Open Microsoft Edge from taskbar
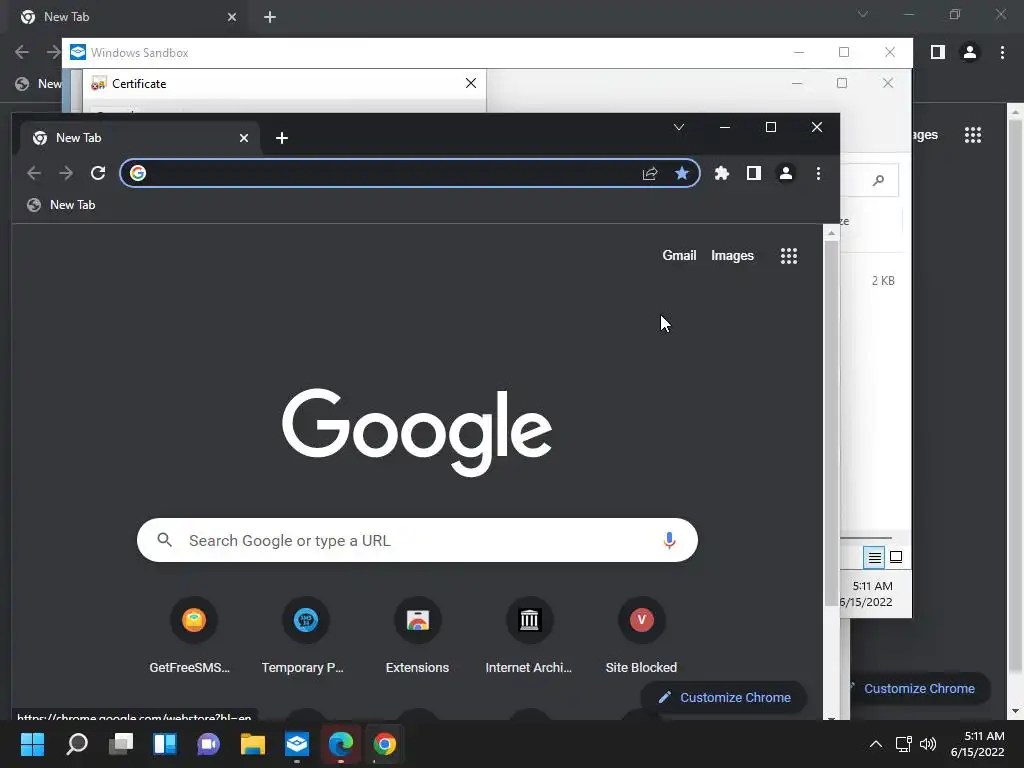The image size is (1024, 768). click(x=341, y=744)
